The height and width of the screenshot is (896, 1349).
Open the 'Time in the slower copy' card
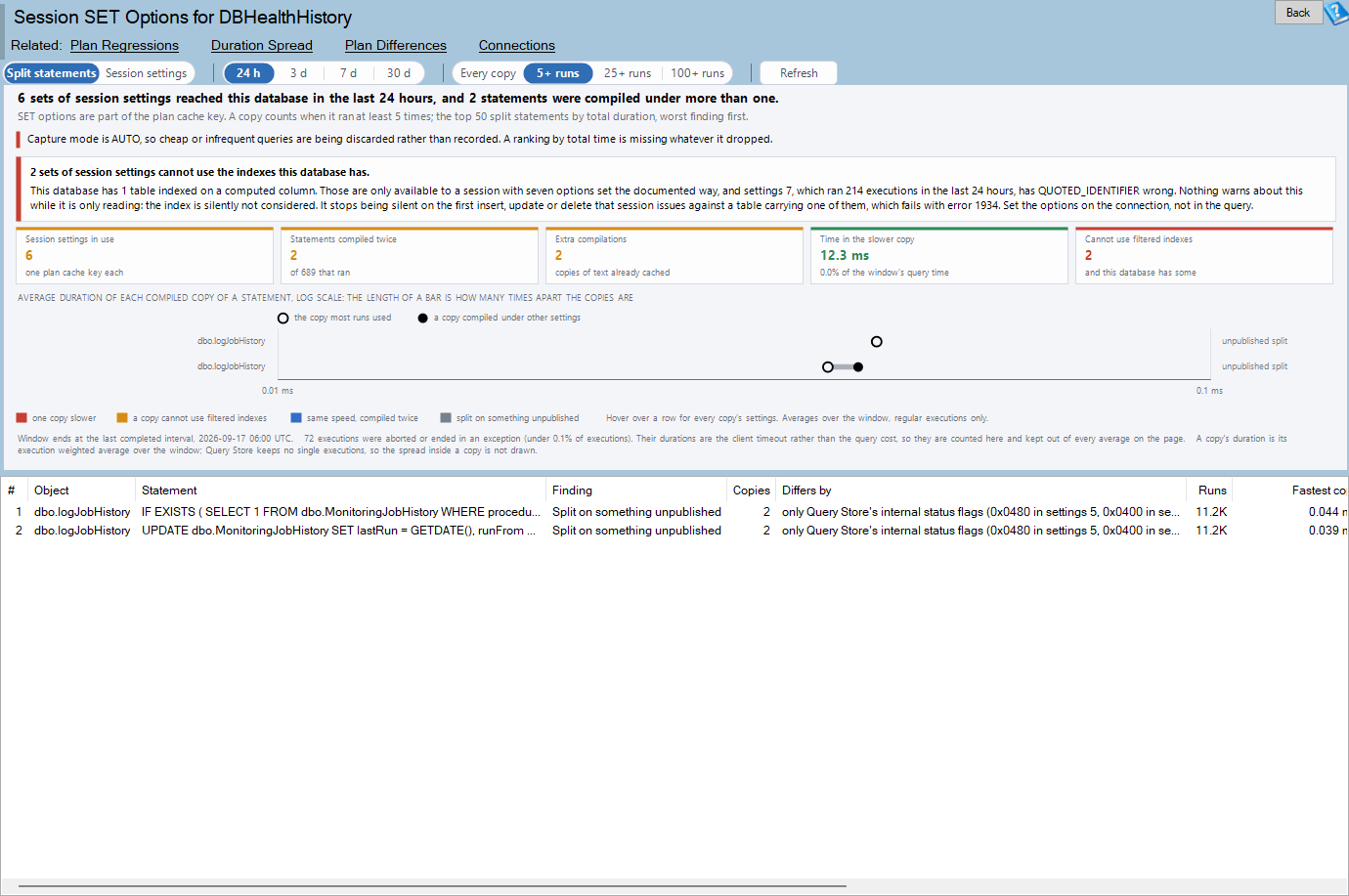939,256
